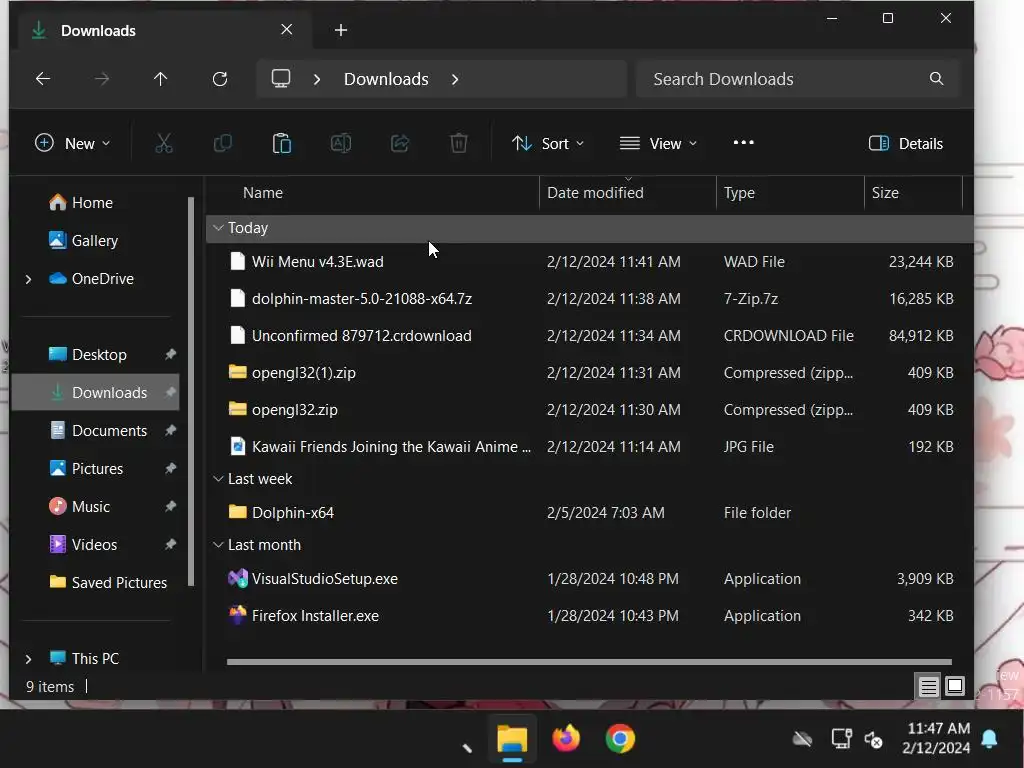Image resolution: width=1024 pixels, height=768 pixels.
Task: Click the Downloads breadcrumb in address bar
Action: (x=386, y=79)
